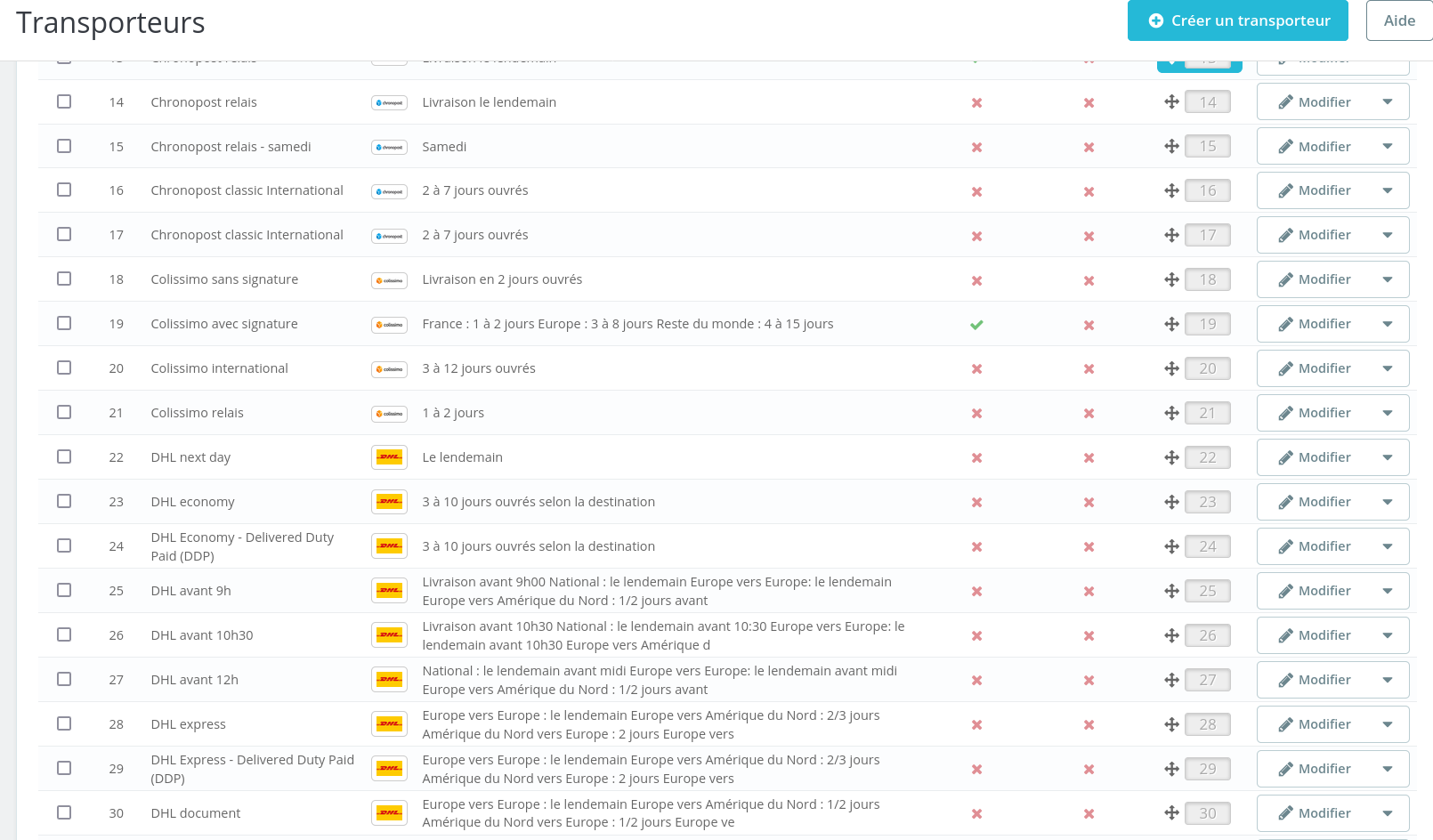The height and width of the screenshot is (840, 1433).
Task: Click the move handle for DHL next day
Action: pyautogui.click(x=1171, y=457)
